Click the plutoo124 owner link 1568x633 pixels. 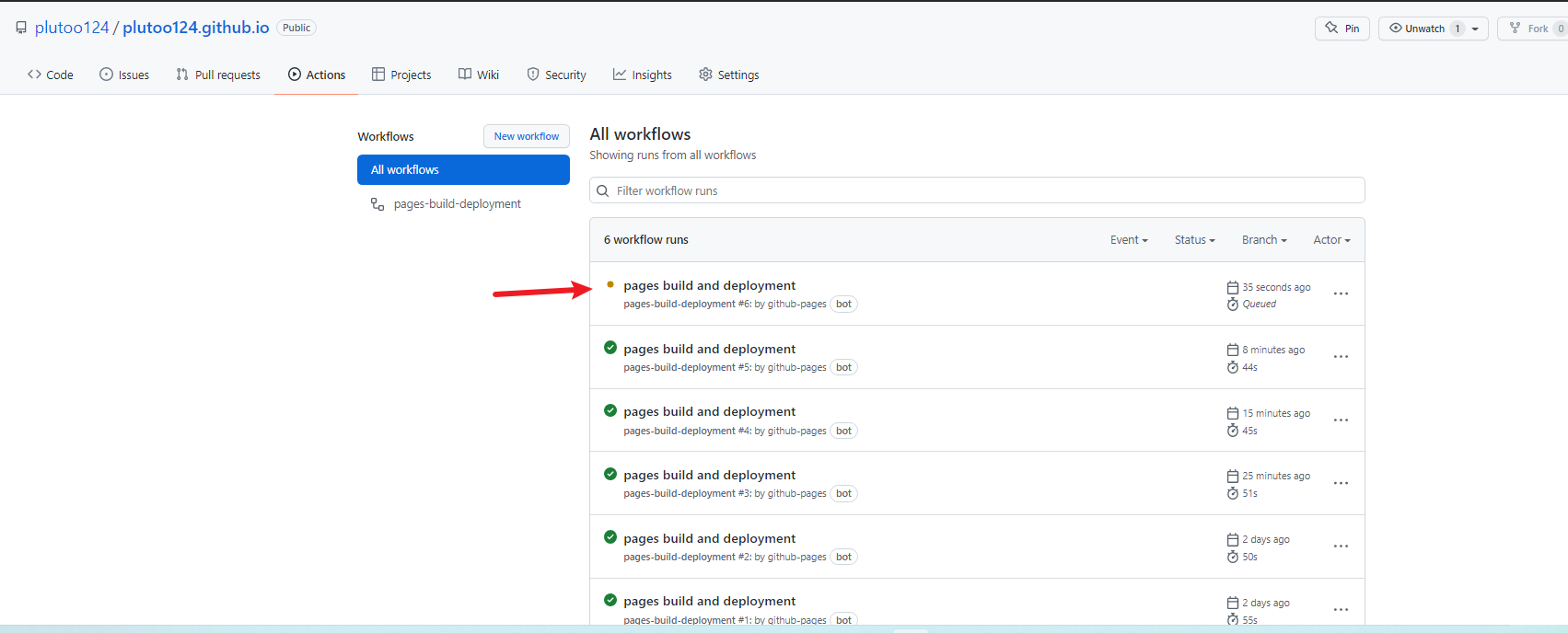[72, 28]
